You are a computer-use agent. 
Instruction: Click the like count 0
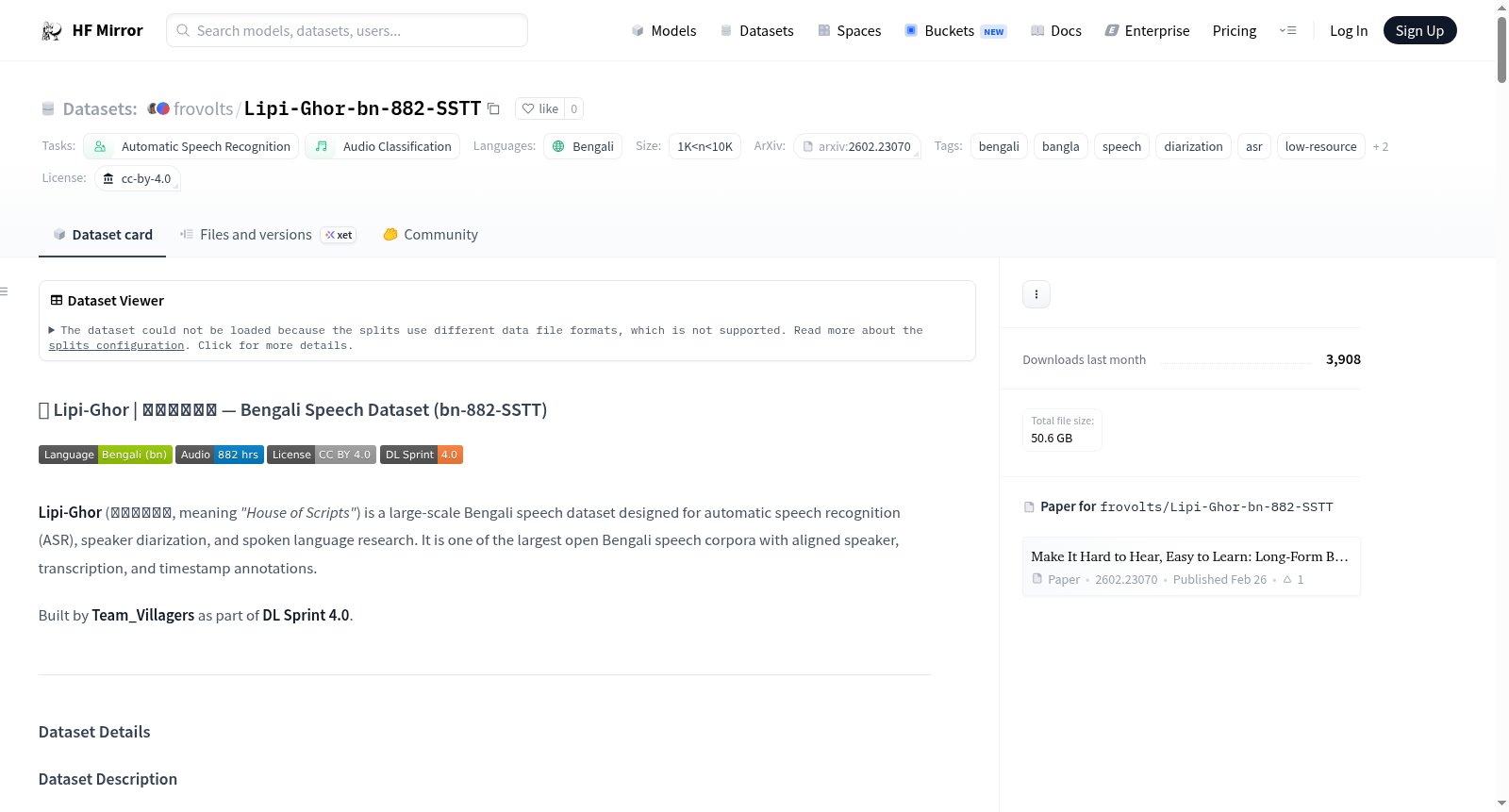574,108
